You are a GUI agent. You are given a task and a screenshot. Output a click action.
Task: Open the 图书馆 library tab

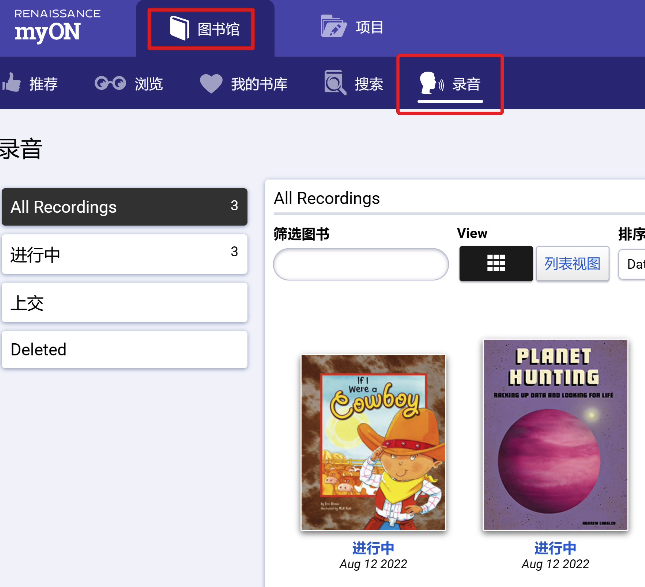pos(204,29)
